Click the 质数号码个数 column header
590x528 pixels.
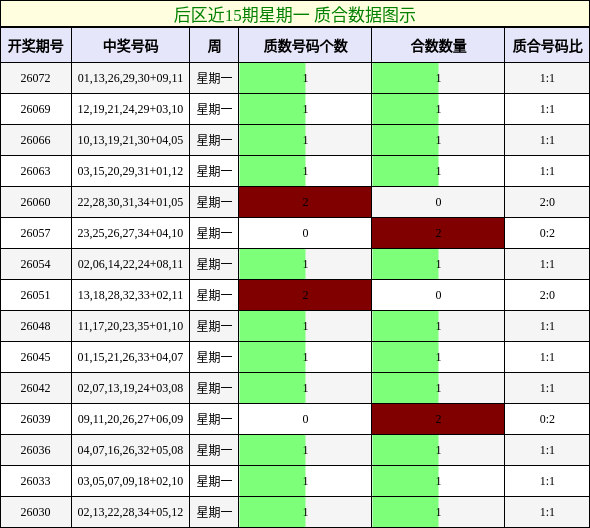pyautogui.click(x=305, y=46)
